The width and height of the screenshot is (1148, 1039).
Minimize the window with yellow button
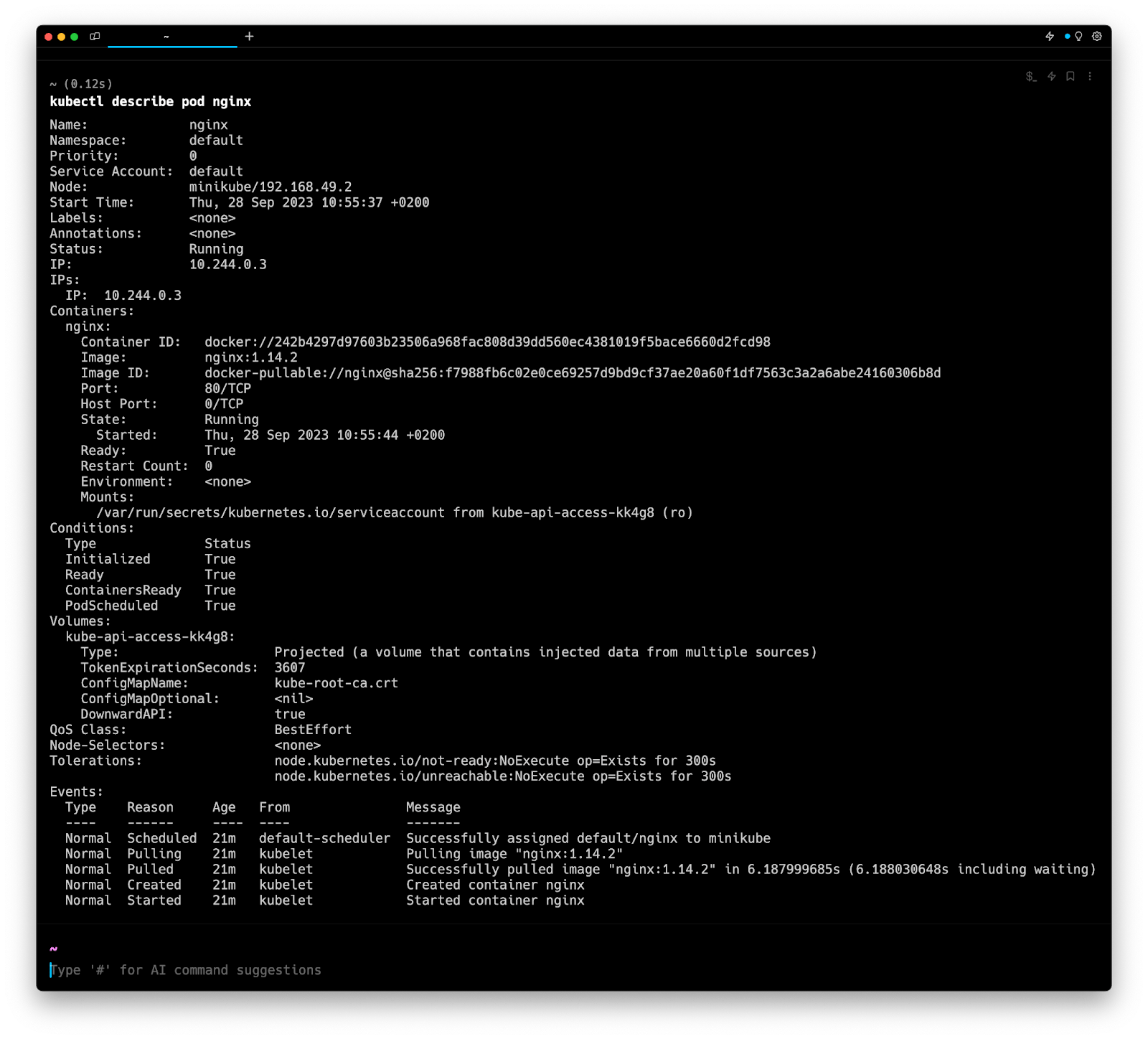tap(62, 37)
